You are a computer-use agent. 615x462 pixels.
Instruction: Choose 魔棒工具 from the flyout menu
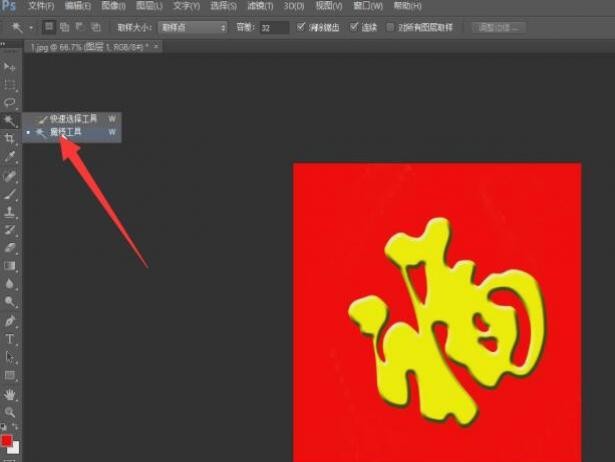68,131
